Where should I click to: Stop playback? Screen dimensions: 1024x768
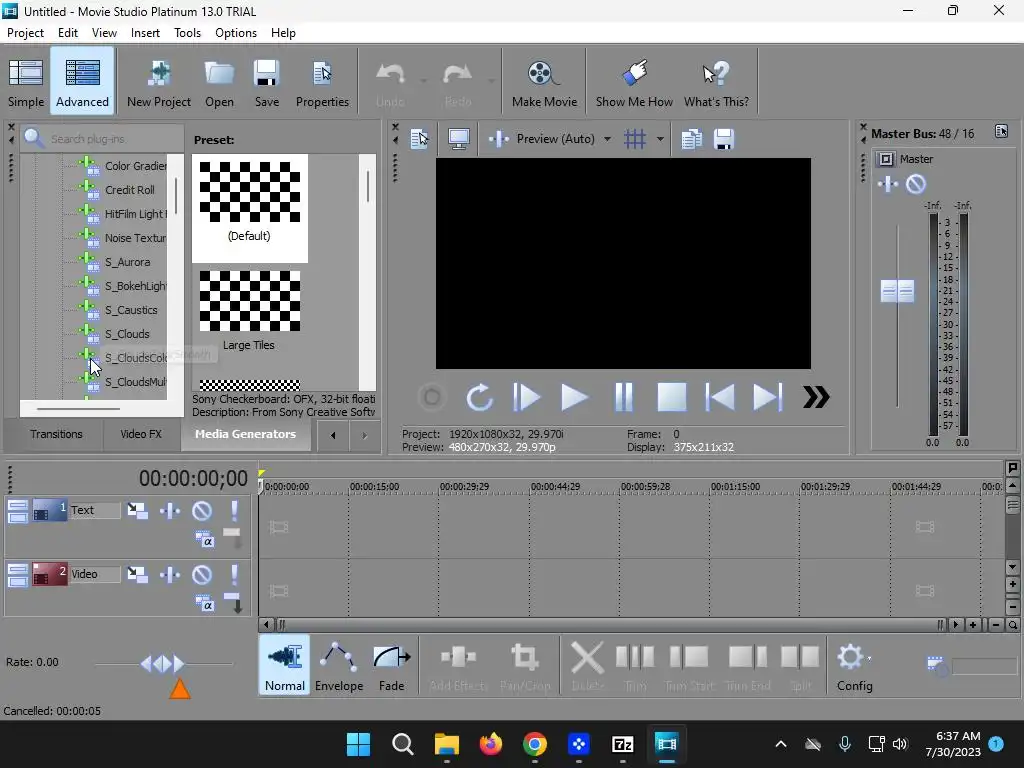coord(671,397)
